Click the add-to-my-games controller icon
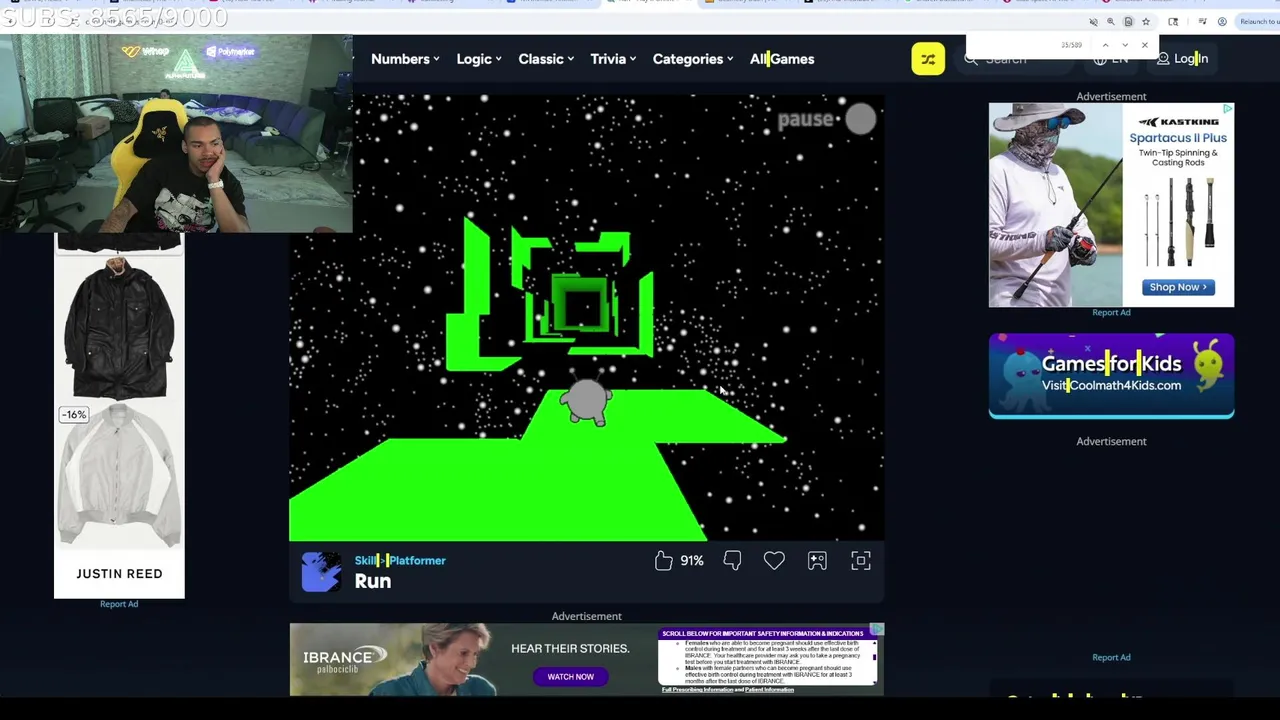The width and height of the screenshot is (1280, 720). tap(817, 561)
